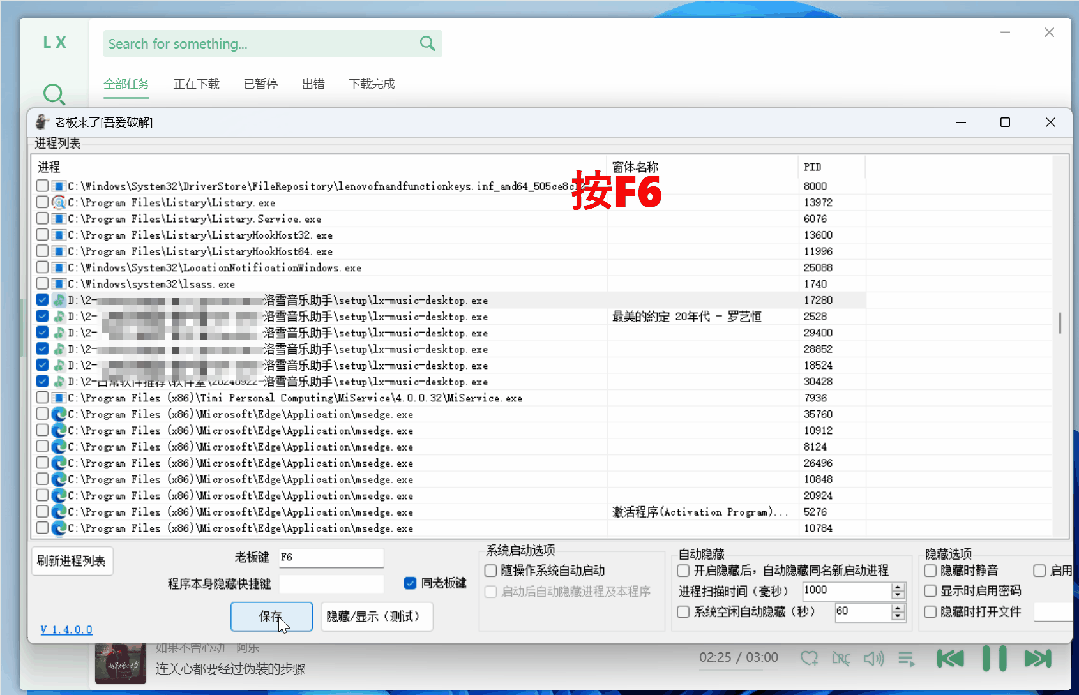Click the PID cell 26496
The image size is (1079, 695).
pyautogui.click(x=818, y=463)
